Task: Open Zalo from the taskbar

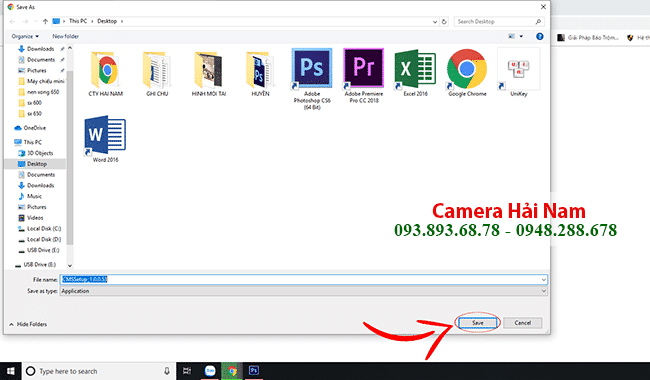Action: 210,371
